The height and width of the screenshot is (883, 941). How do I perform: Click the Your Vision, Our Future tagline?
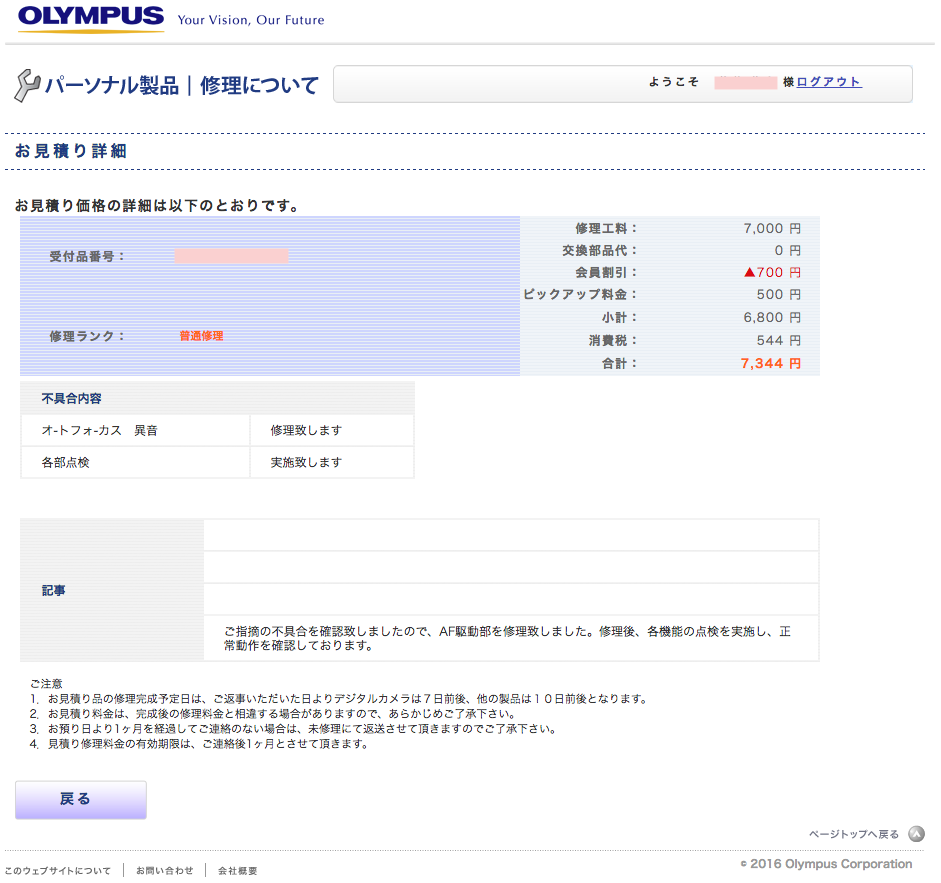tap(251, 20)
